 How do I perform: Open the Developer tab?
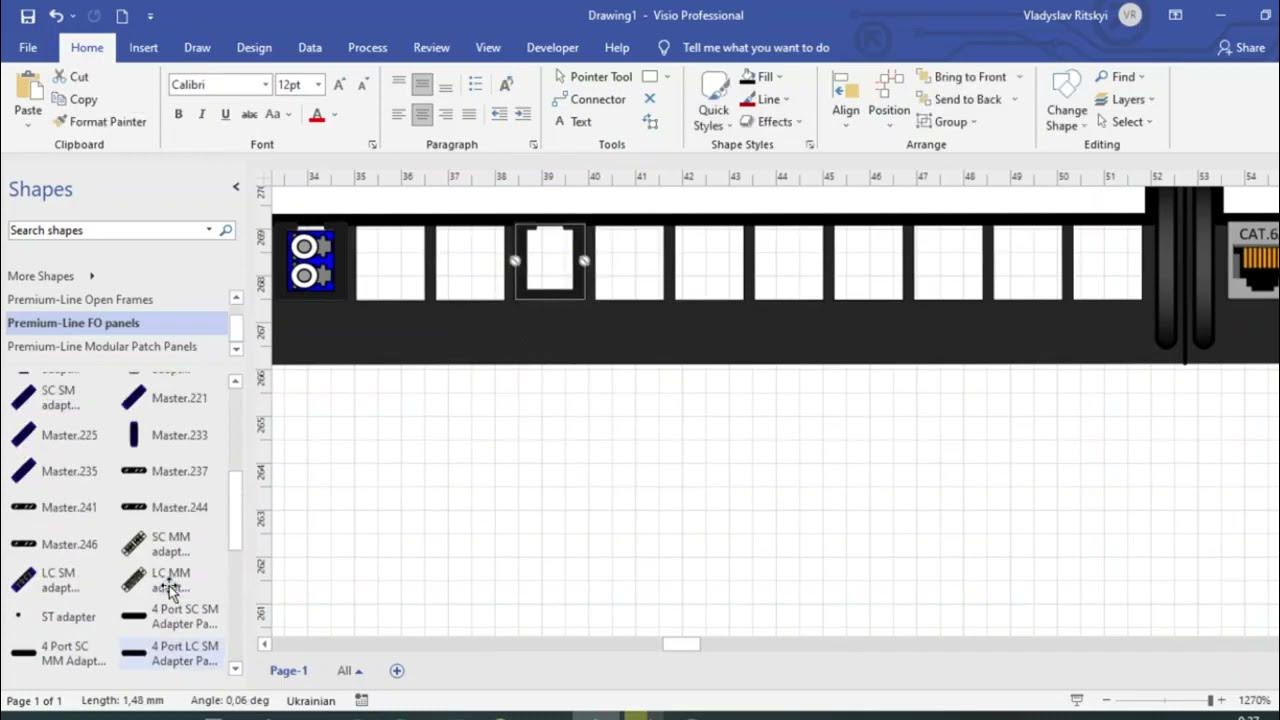(x=552, y=47)
